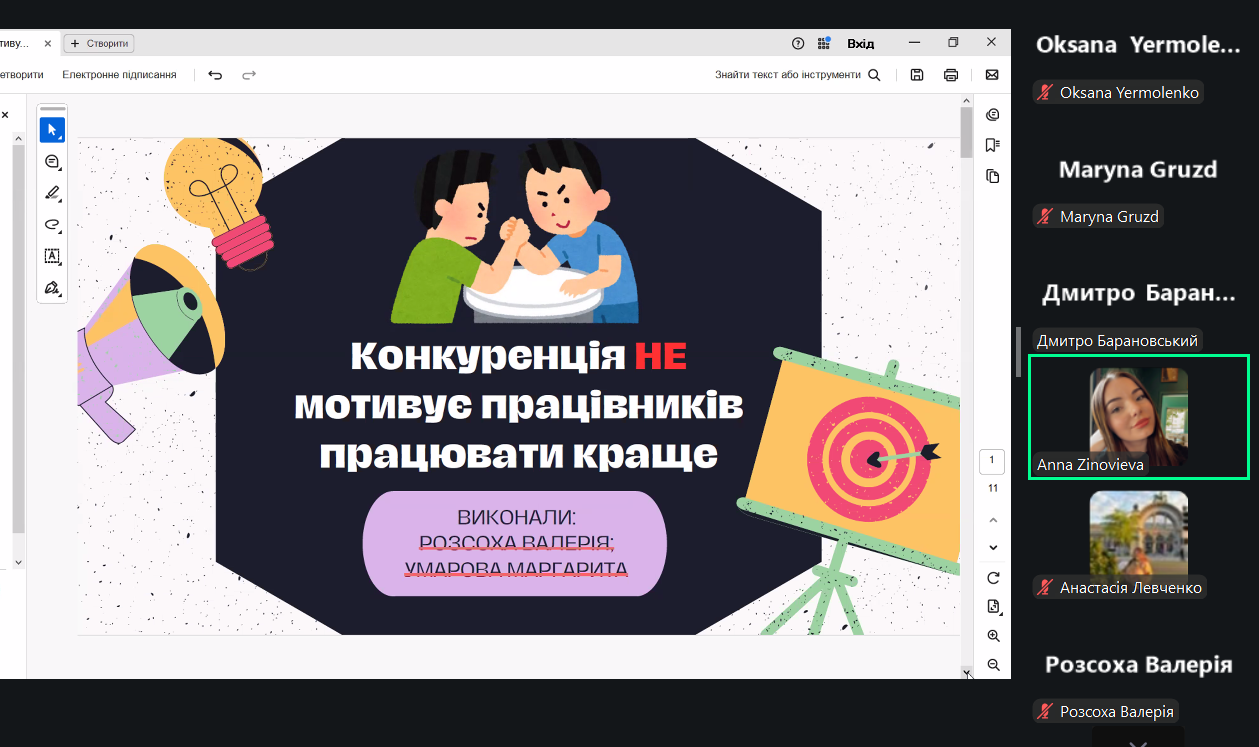1259x747 pixels.
Task: Click the current page number field
Action: (x=992, y=461)
